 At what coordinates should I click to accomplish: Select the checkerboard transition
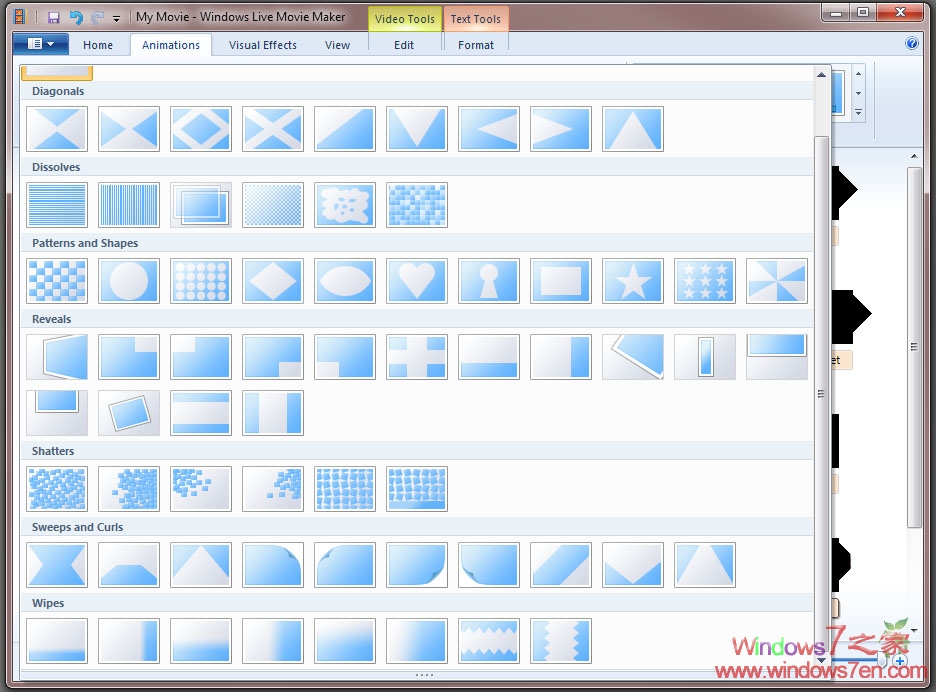[x=57, y=281]
